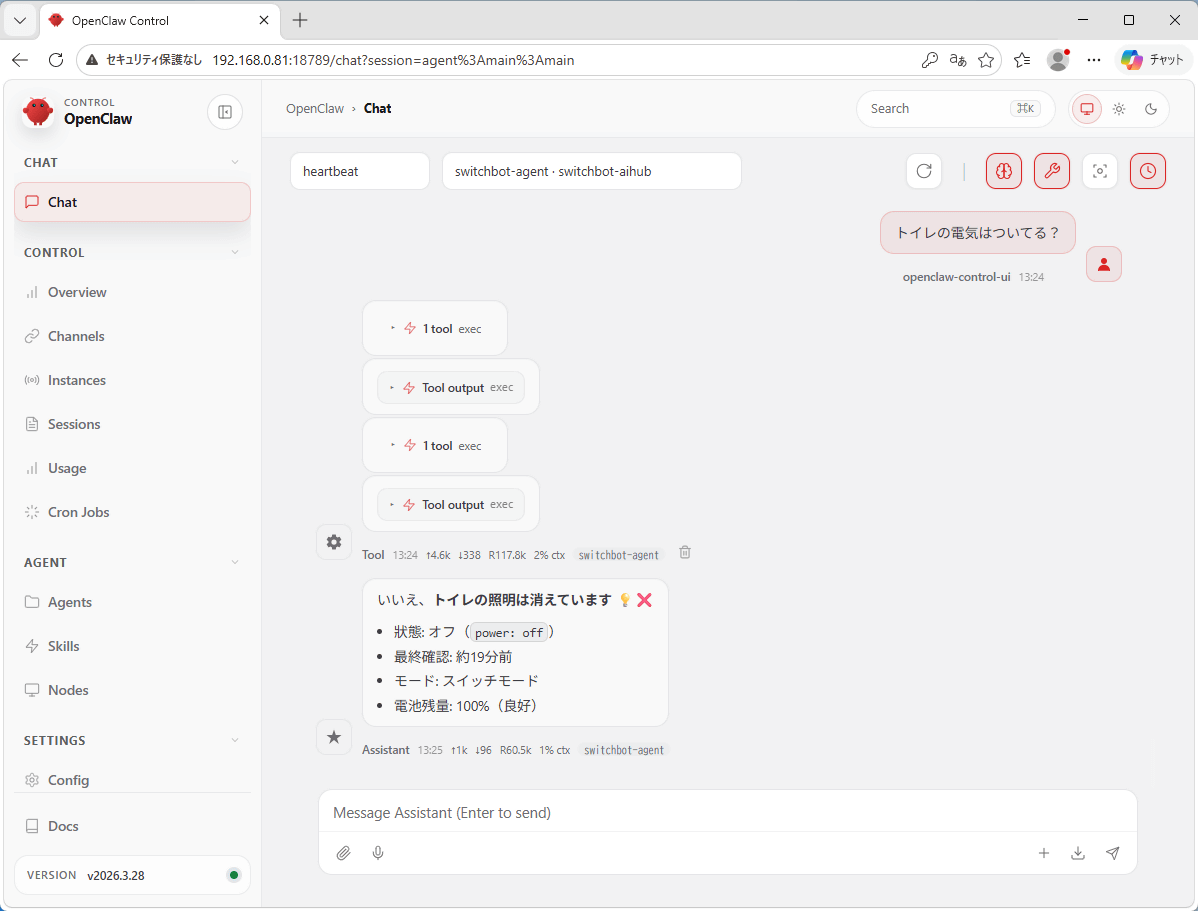Viewport: 1198px width, 911px height.
Task: Open the Nodes page
Action: click(132, 690)
